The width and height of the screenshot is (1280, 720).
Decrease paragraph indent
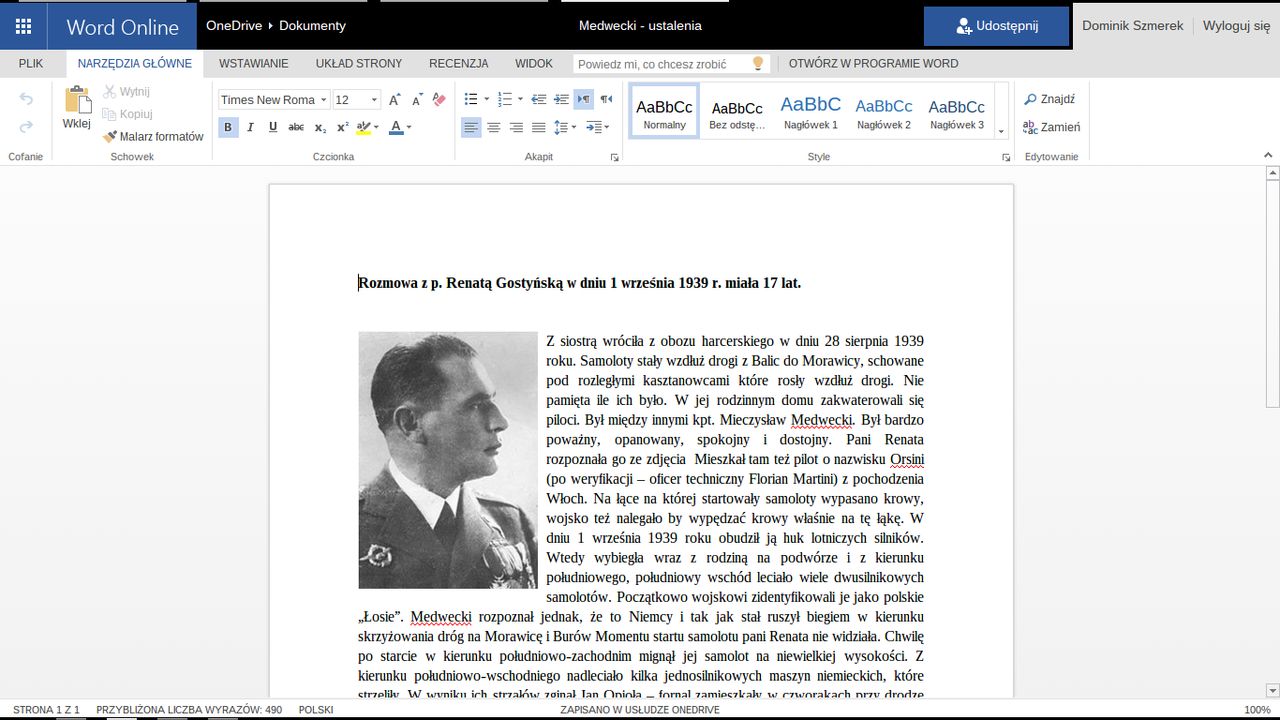[538, 99]
